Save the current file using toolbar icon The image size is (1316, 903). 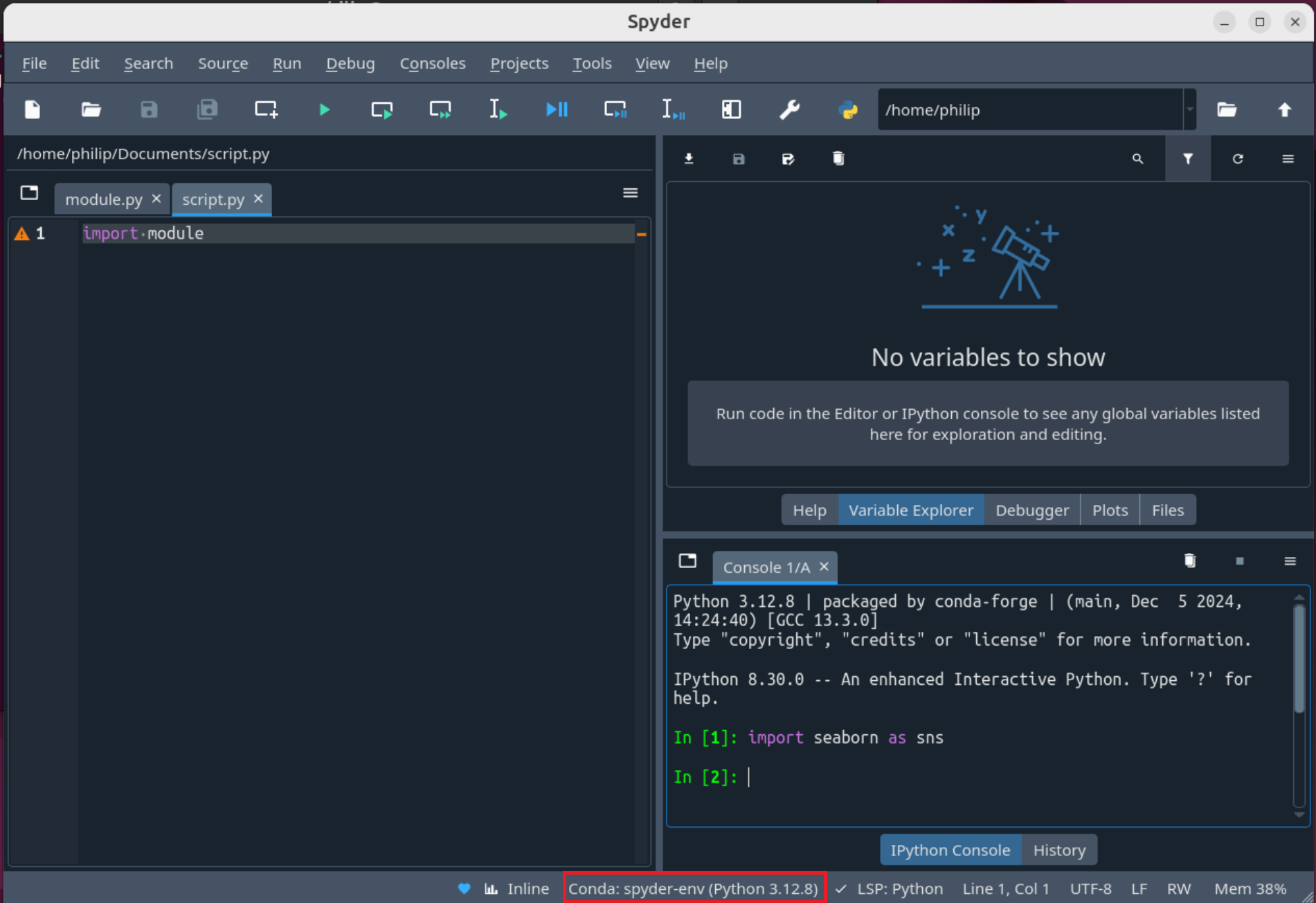click(149, 109)
